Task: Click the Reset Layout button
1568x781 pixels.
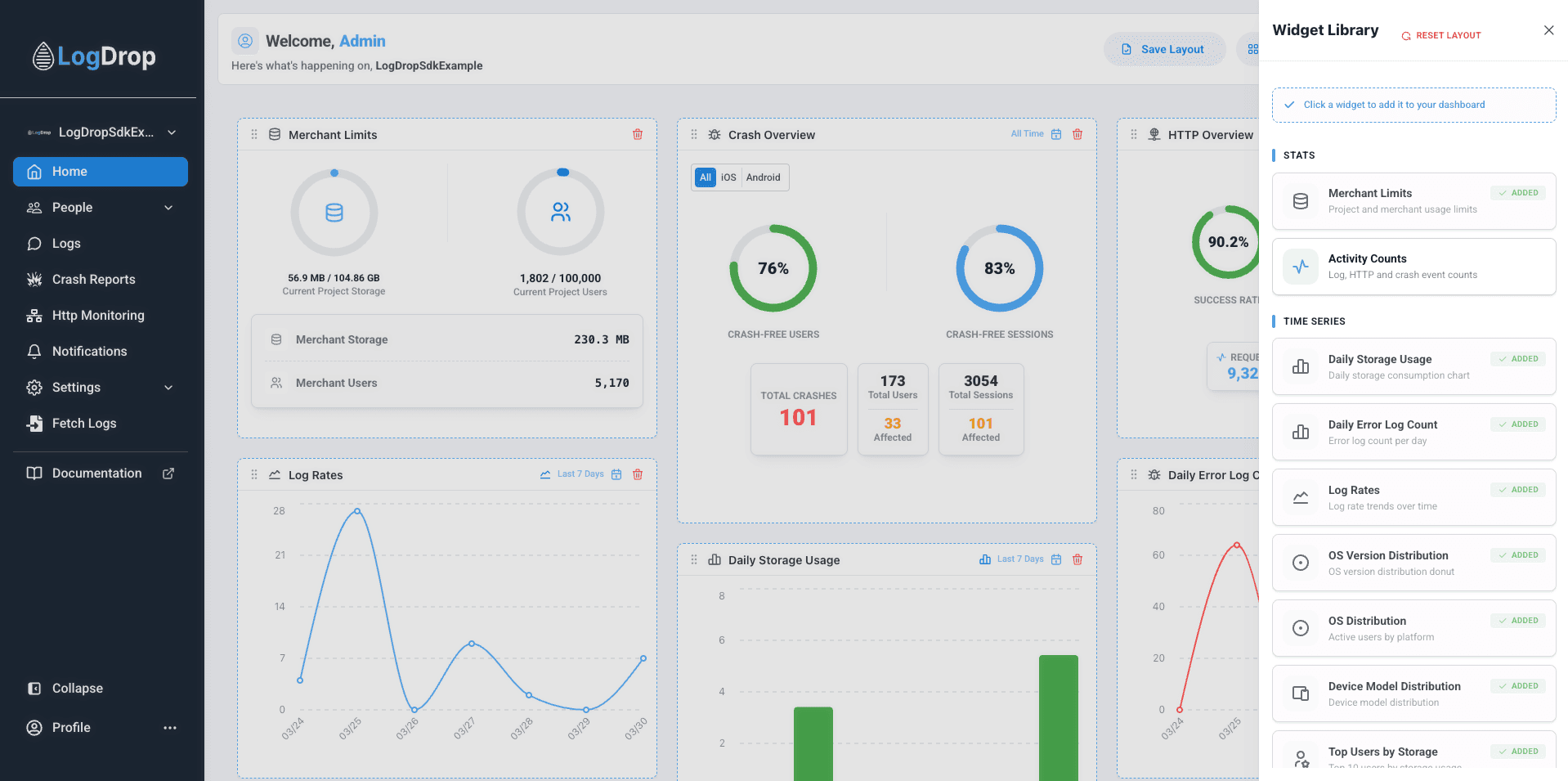Action: [1441, 35]
